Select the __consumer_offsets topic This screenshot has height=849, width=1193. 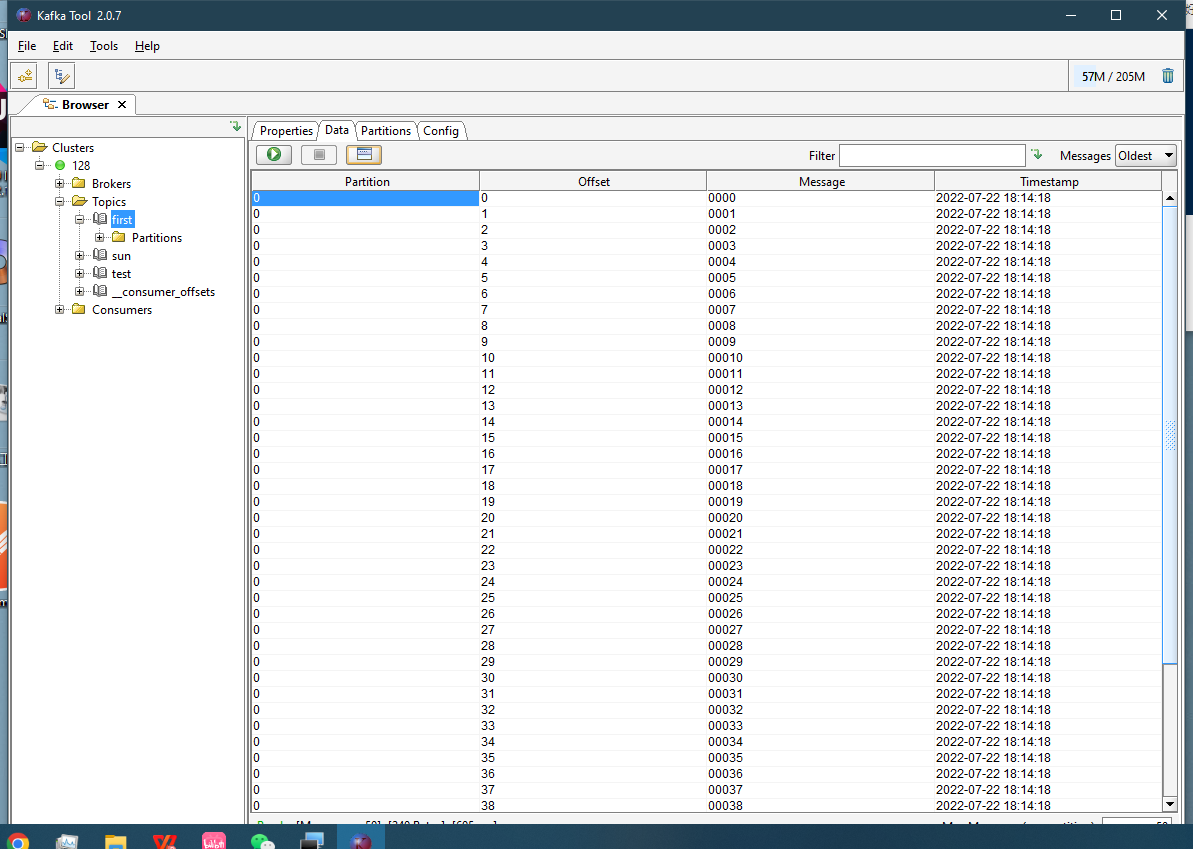[x=163, y=292]
